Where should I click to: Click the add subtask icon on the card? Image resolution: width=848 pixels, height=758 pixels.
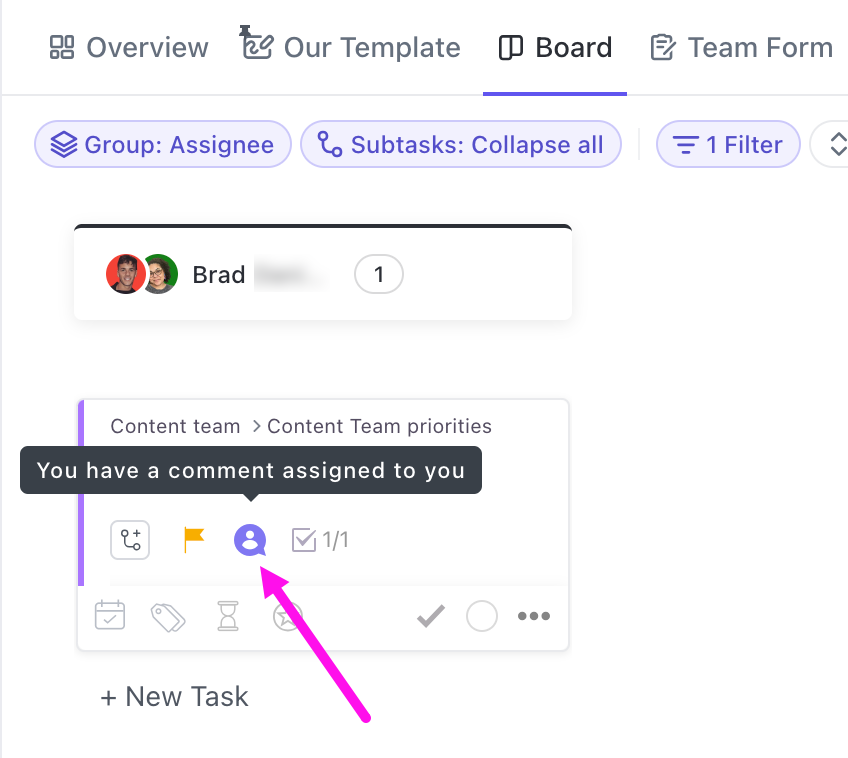130,541
